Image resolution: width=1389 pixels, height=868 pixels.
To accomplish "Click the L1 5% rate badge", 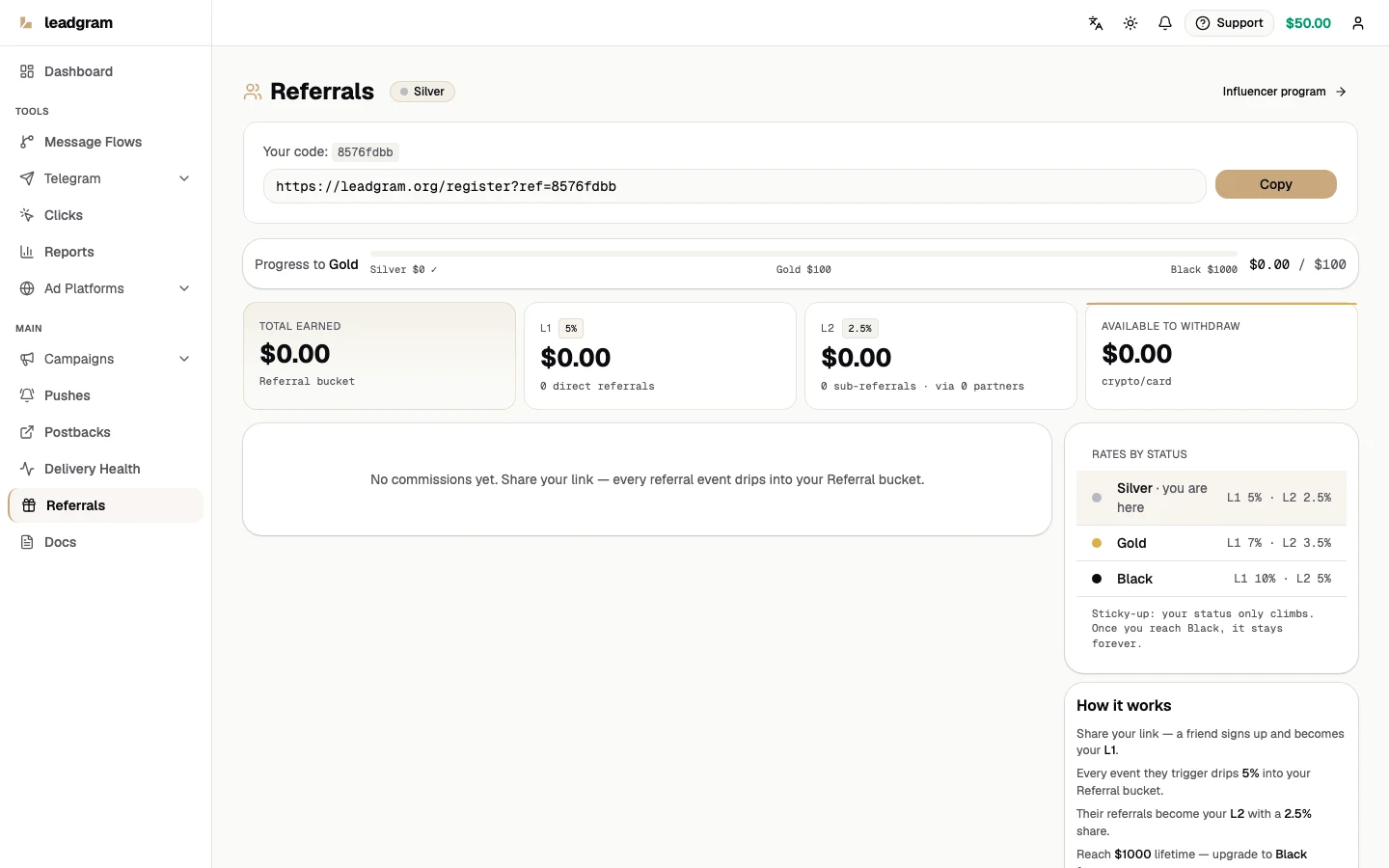I will click(x=571, y=329).
